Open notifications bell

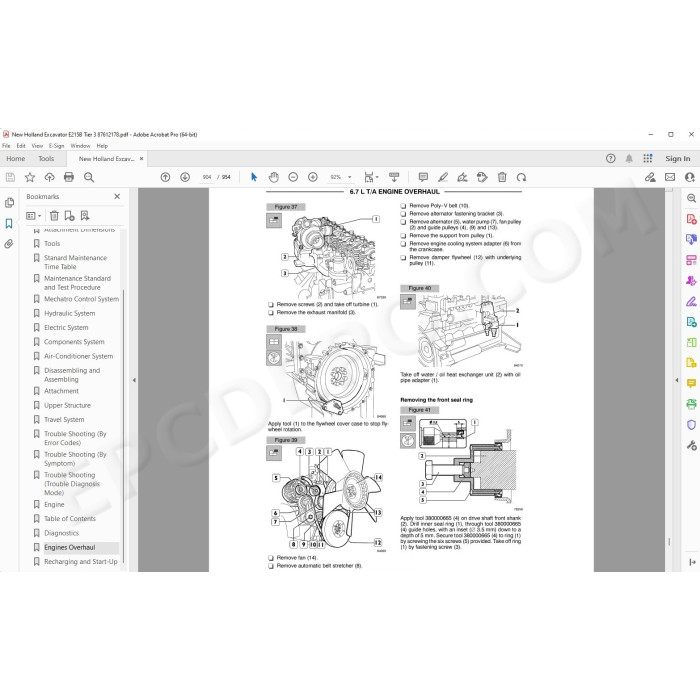[629, 158]
